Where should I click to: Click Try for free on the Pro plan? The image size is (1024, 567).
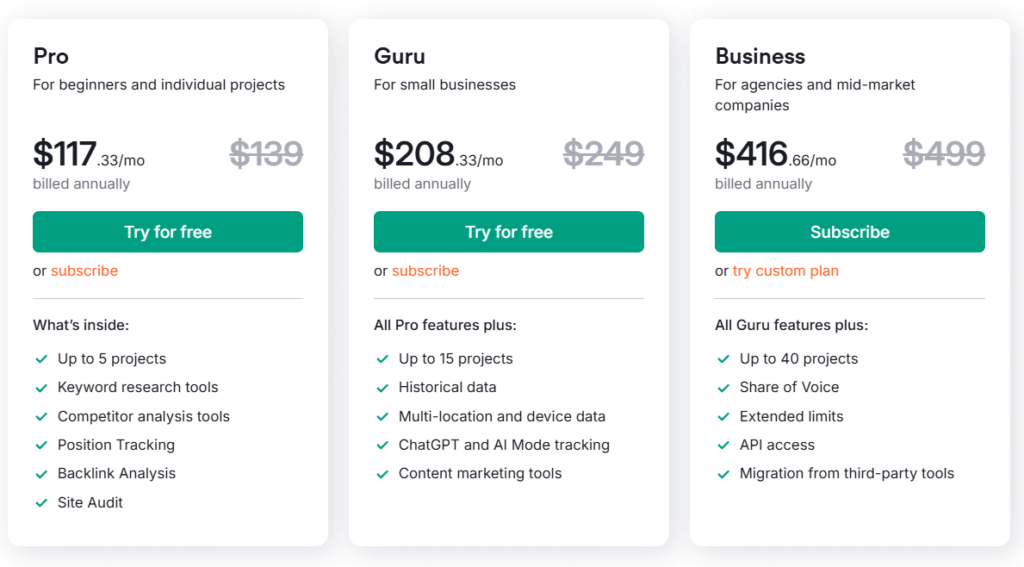tap(168, 232)
